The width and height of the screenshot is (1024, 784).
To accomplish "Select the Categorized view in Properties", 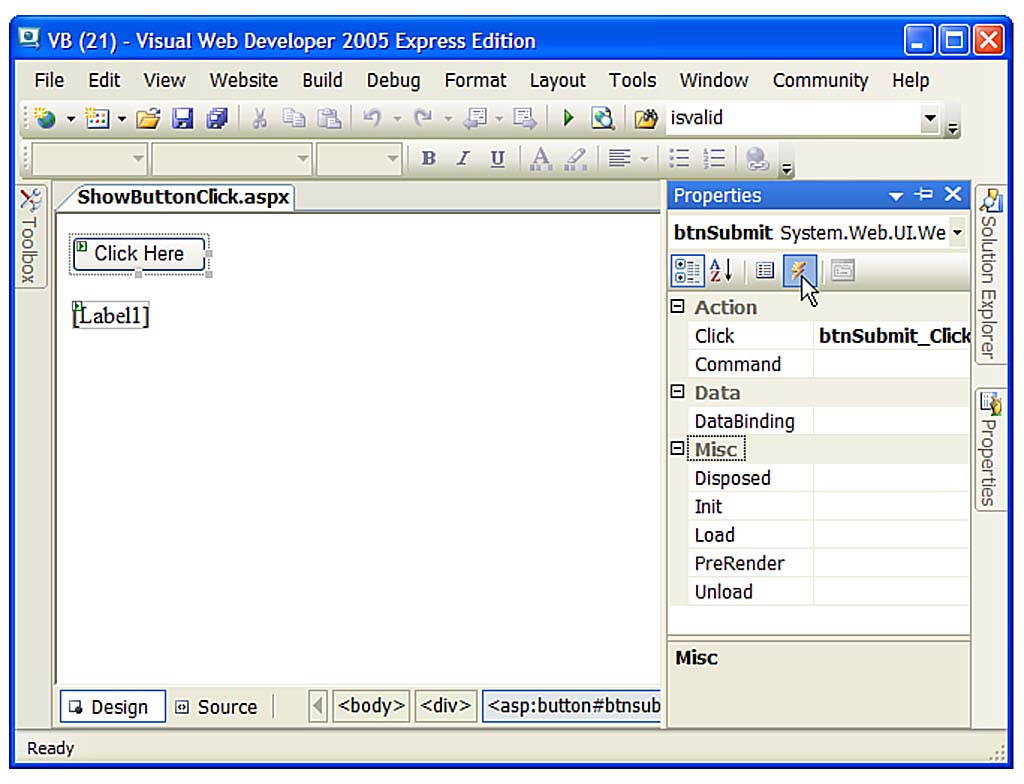I will pyautogui.click(x=687, y=270).
